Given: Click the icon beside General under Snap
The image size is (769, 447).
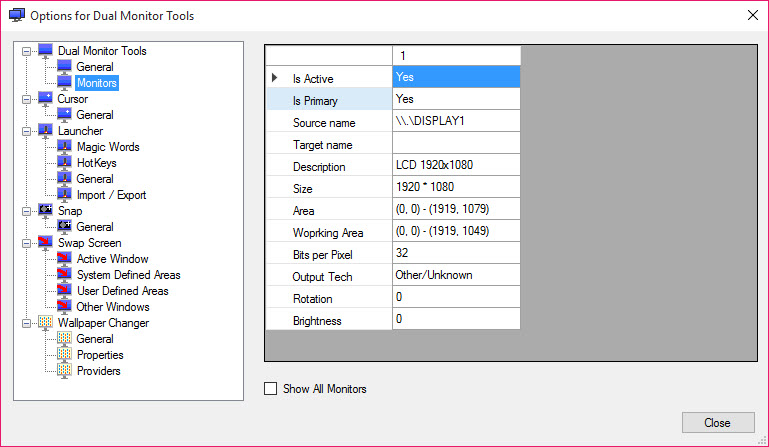Looking at the screenshot, I should tap(64, 227).
